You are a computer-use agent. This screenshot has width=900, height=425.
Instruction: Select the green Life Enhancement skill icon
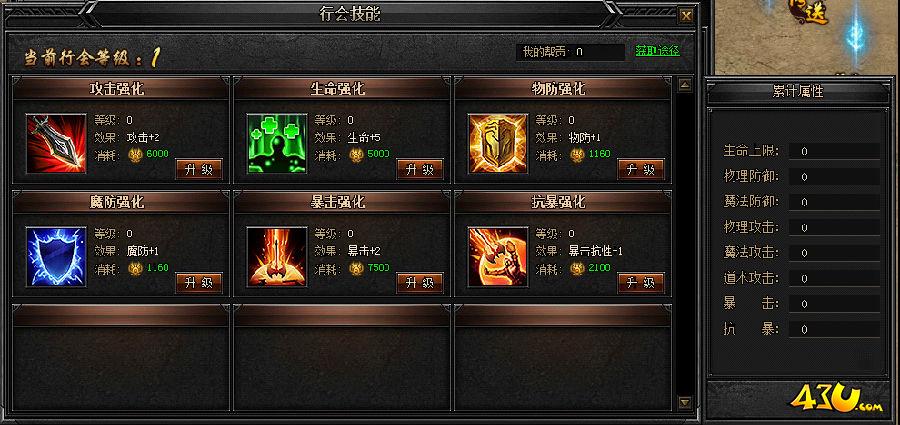(x=277, y=144)
